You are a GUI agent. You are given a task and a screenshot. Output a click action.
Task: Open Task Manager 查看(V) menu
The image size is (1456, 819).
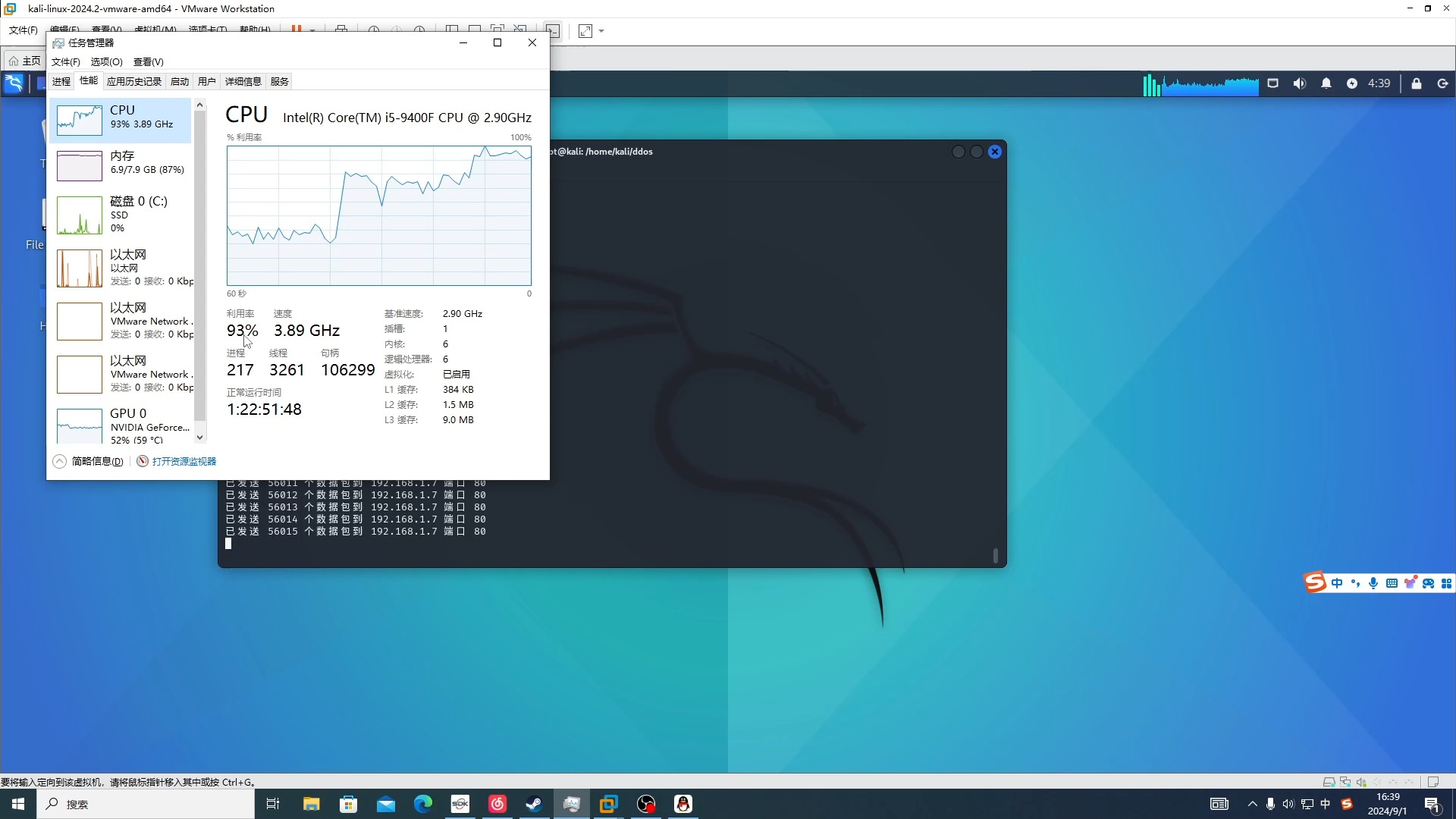149,61
